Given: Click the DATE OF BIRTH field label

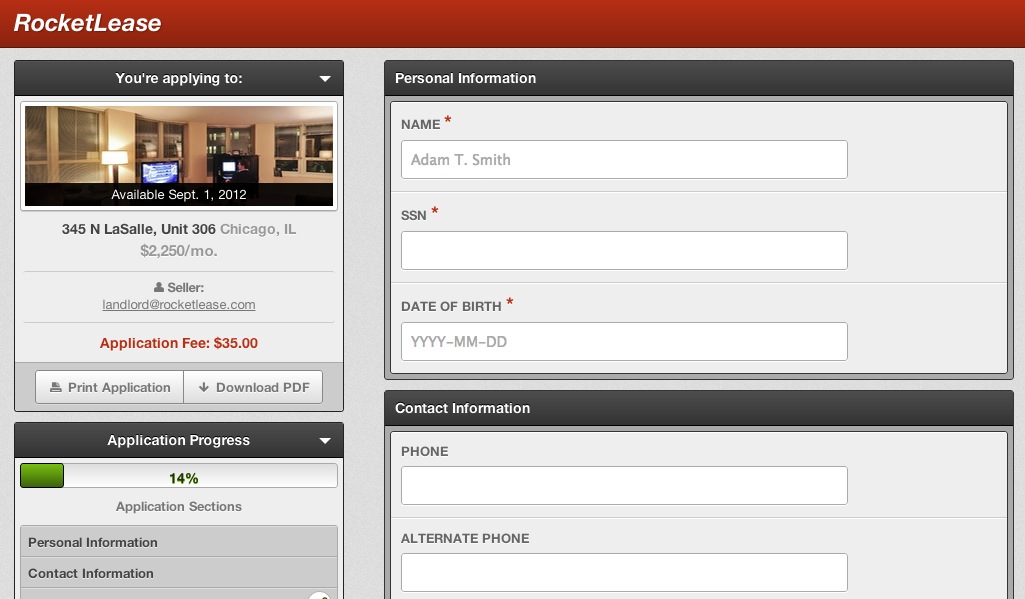Looking at the screenshot, I should pos(451,307).
